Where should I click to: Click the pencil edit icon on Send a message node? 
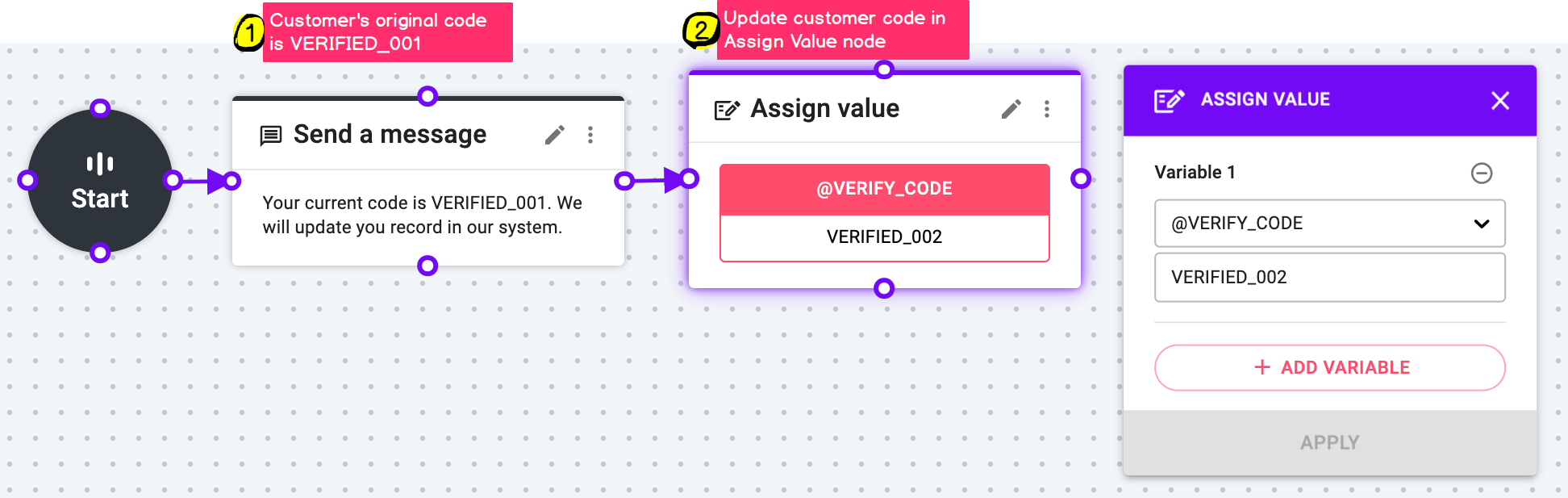[x=554, y=135]
